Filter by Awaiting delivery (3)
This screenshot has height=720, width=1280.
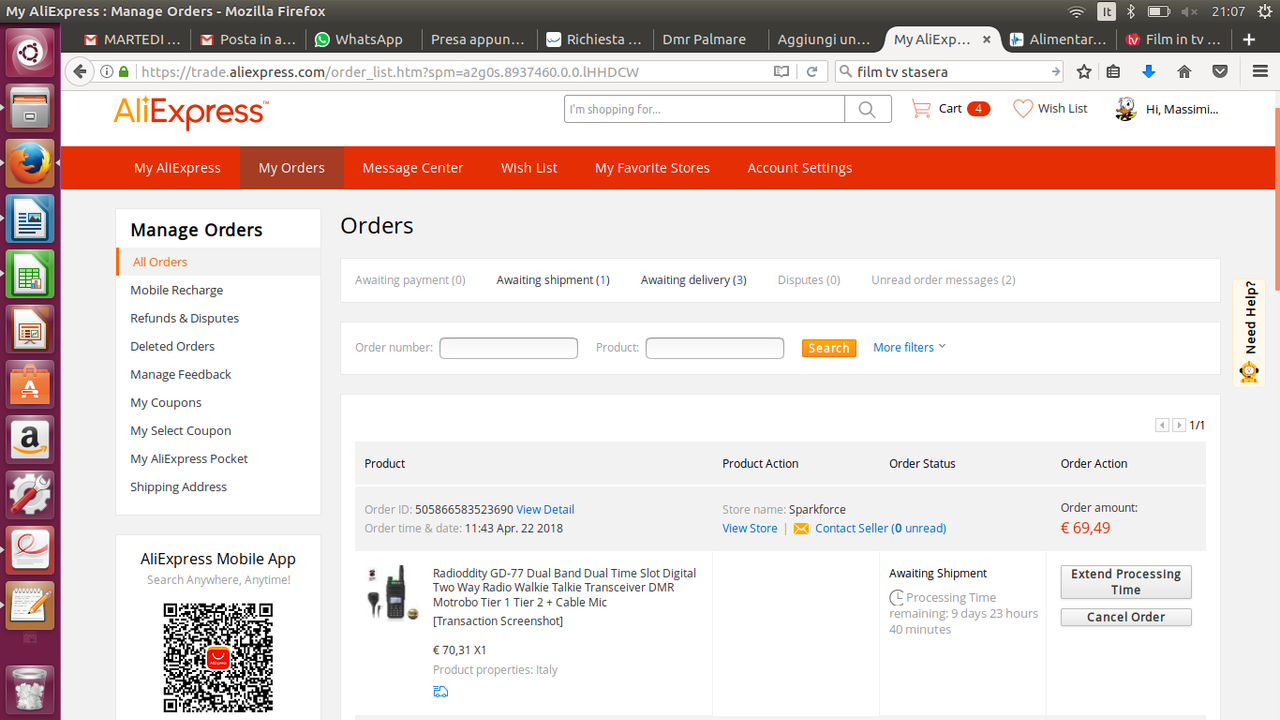(x=694, y=280)
